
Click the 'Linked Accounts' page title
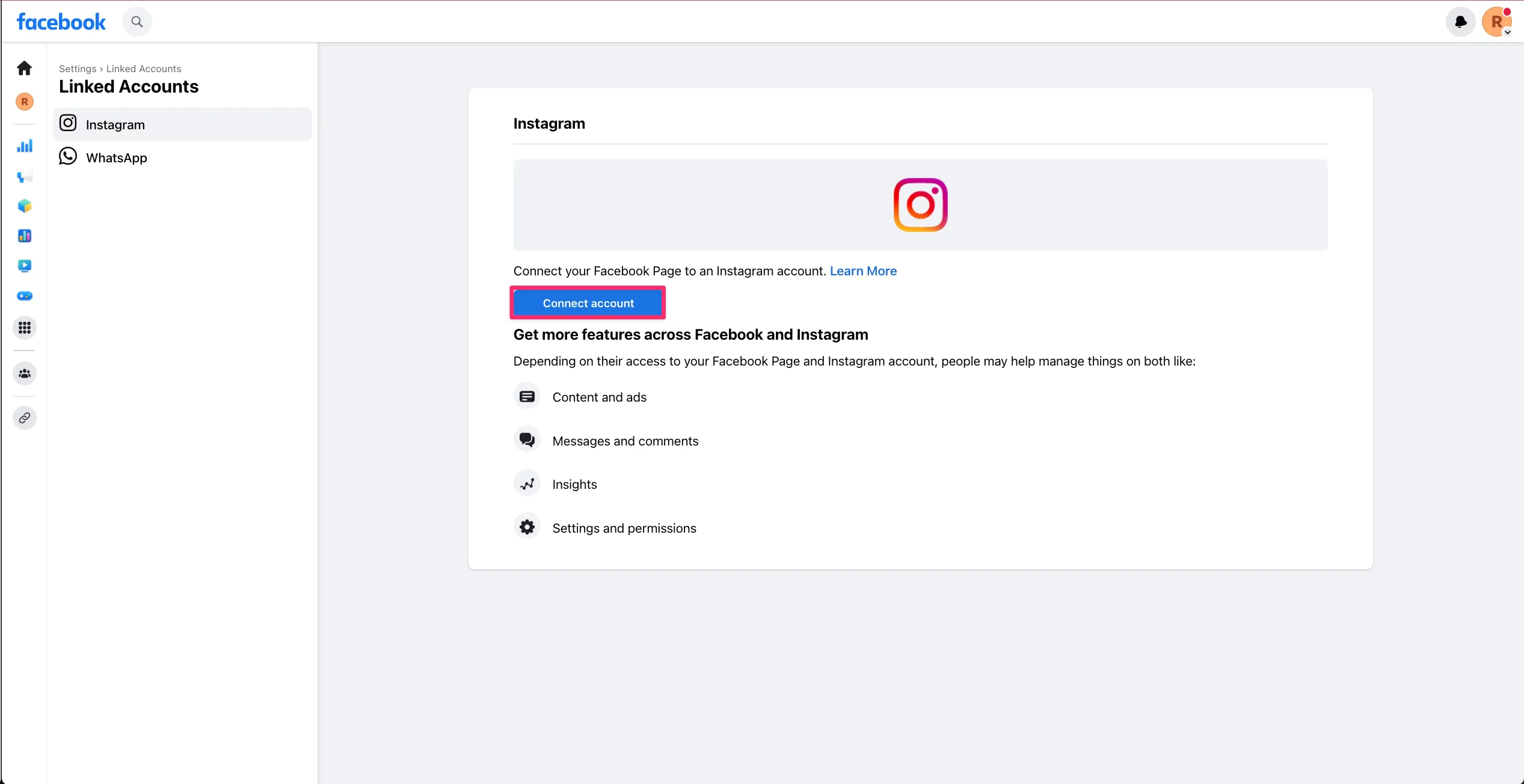pos(129,87)
